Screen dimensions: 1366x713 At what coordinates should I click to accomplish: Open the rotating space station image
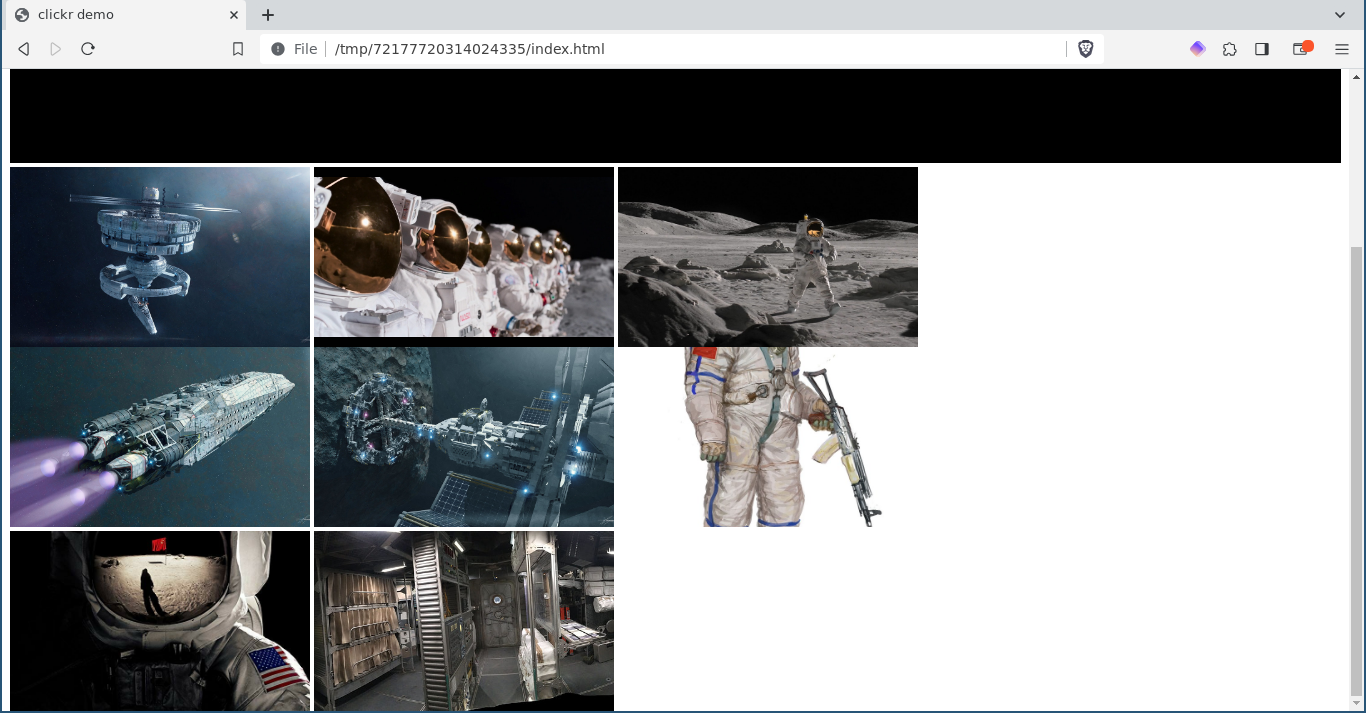point(160,257)
